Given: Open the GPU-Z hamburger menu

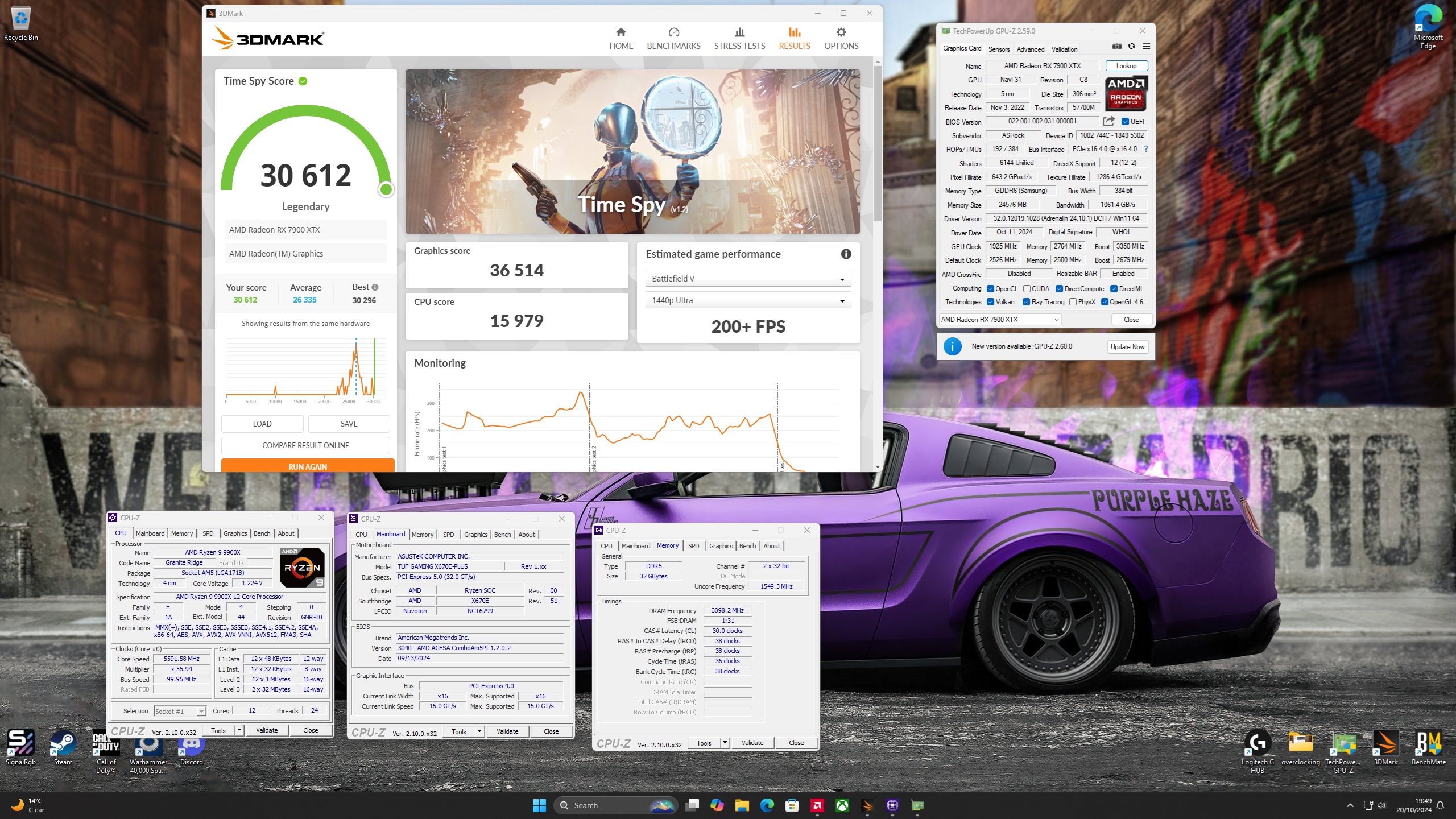Looking at the screenshot, I should click(x=1146, y=47).
